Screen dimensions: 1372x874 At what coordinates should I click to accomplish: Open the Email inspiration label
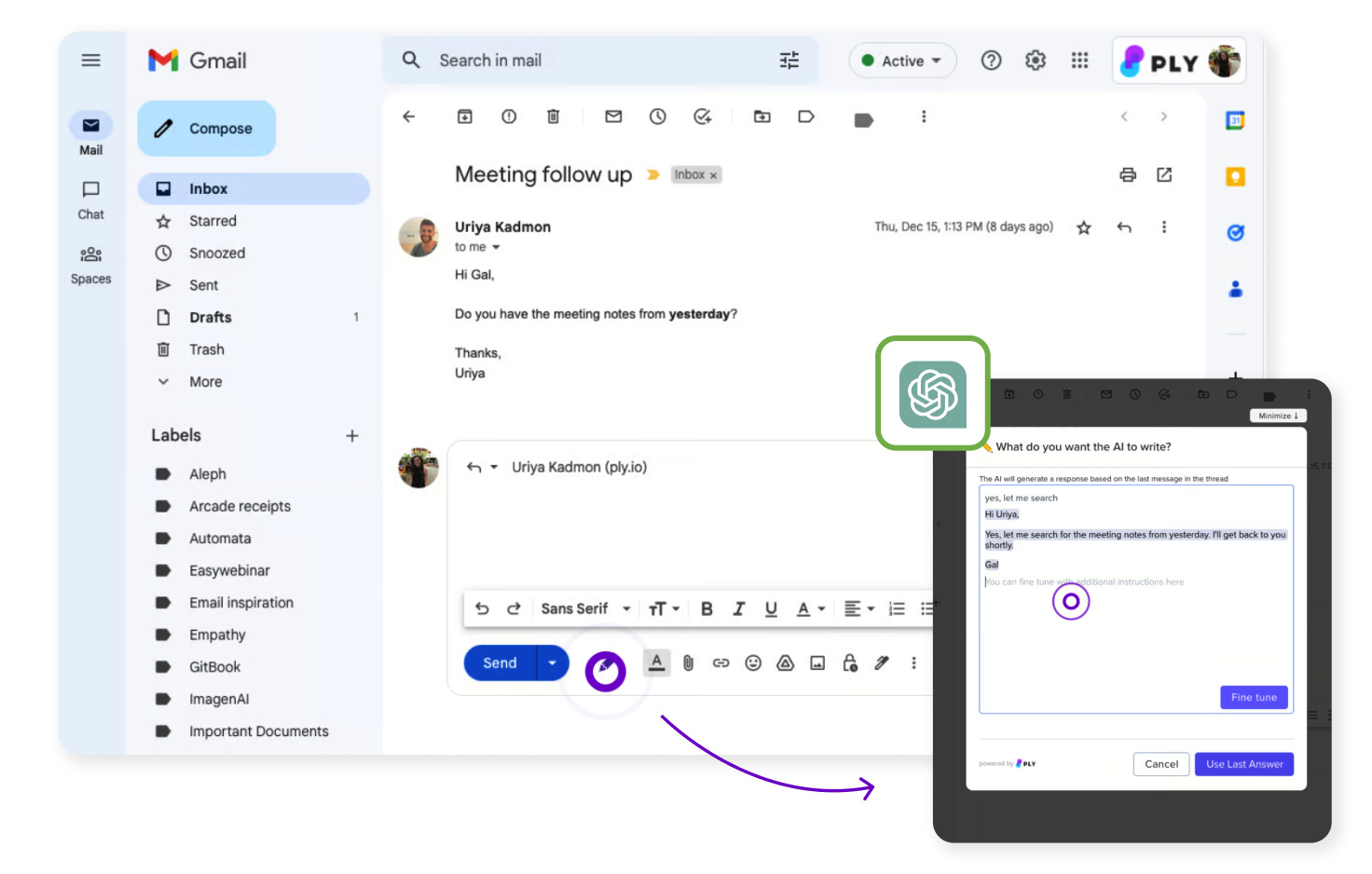(x=240, y=603)
